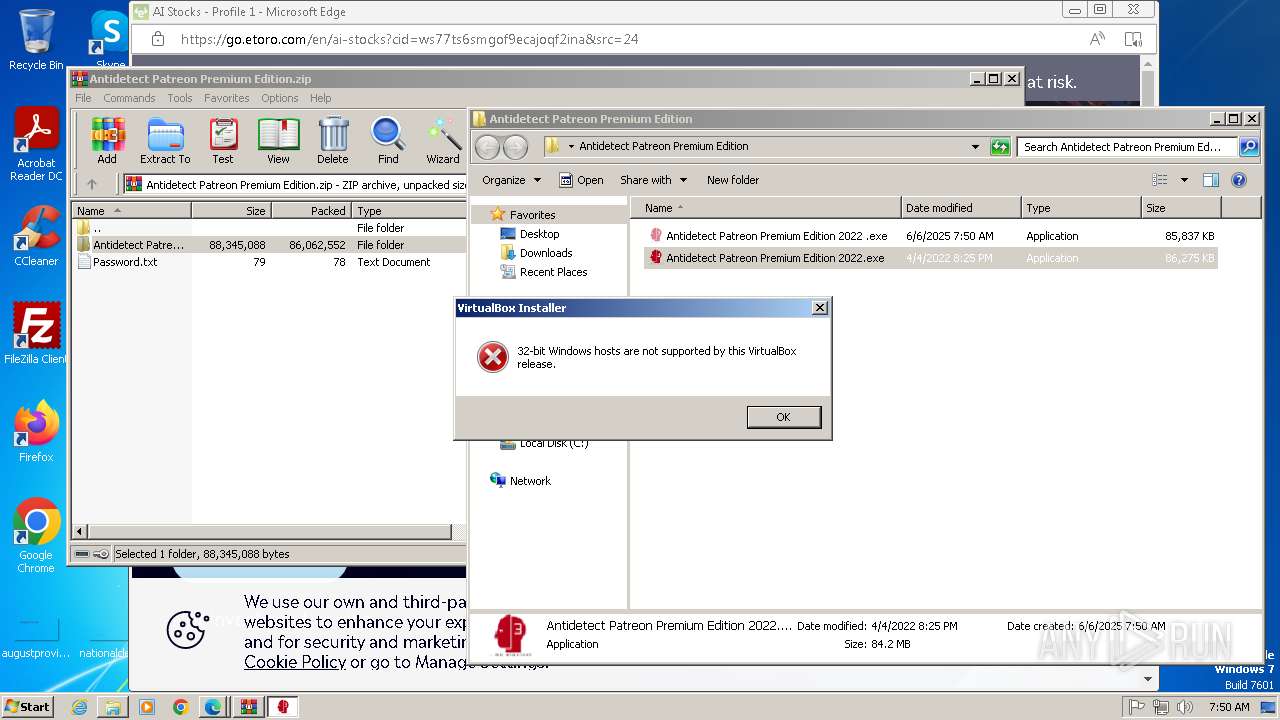1280x720 pixels.
Task: Open Desktop in Explorer navigation pane
Action: point(539,234)
